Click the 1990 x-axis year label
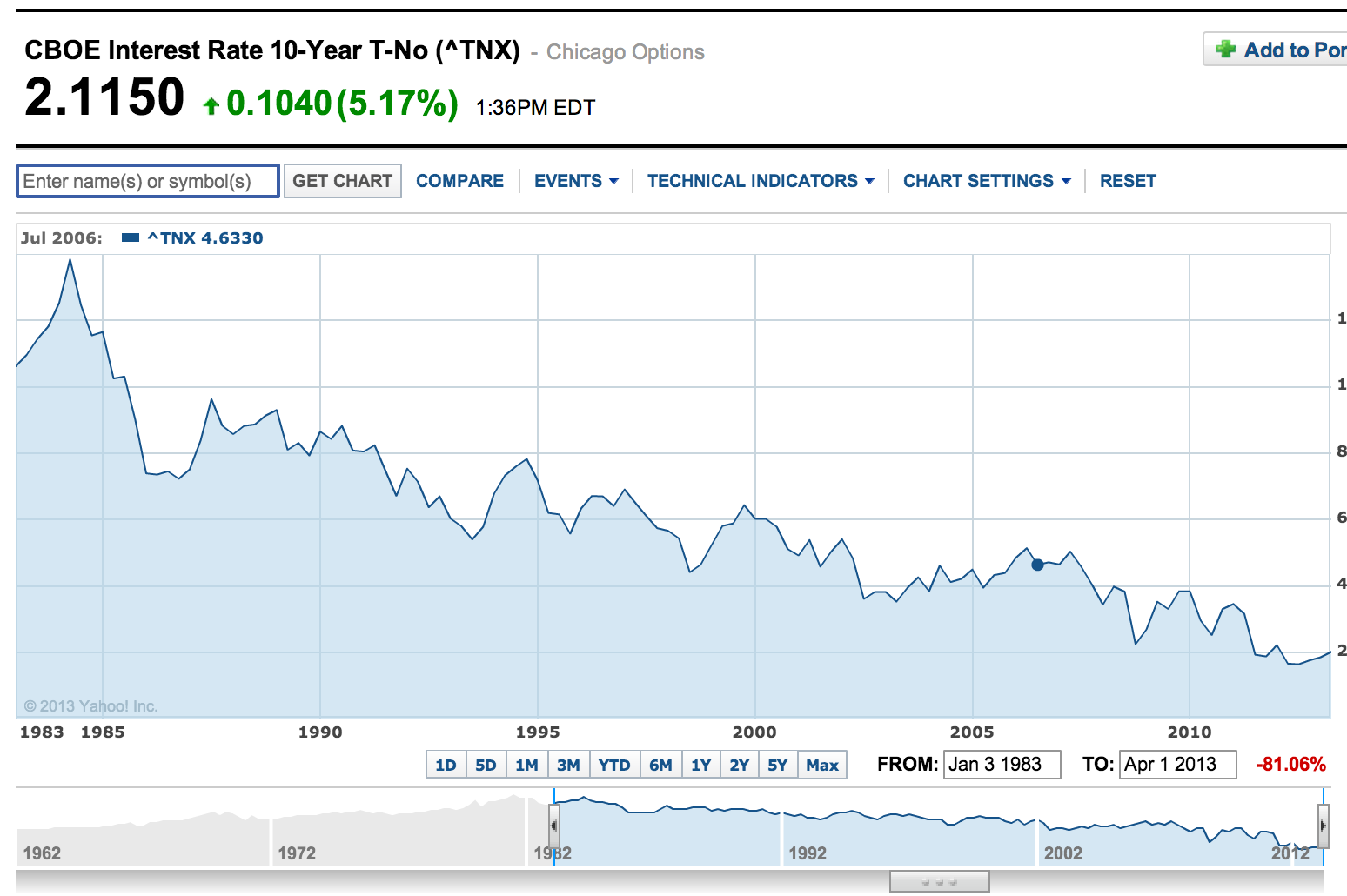The height and width of the screenshot is (896, 1347). (x=320, y=732)
